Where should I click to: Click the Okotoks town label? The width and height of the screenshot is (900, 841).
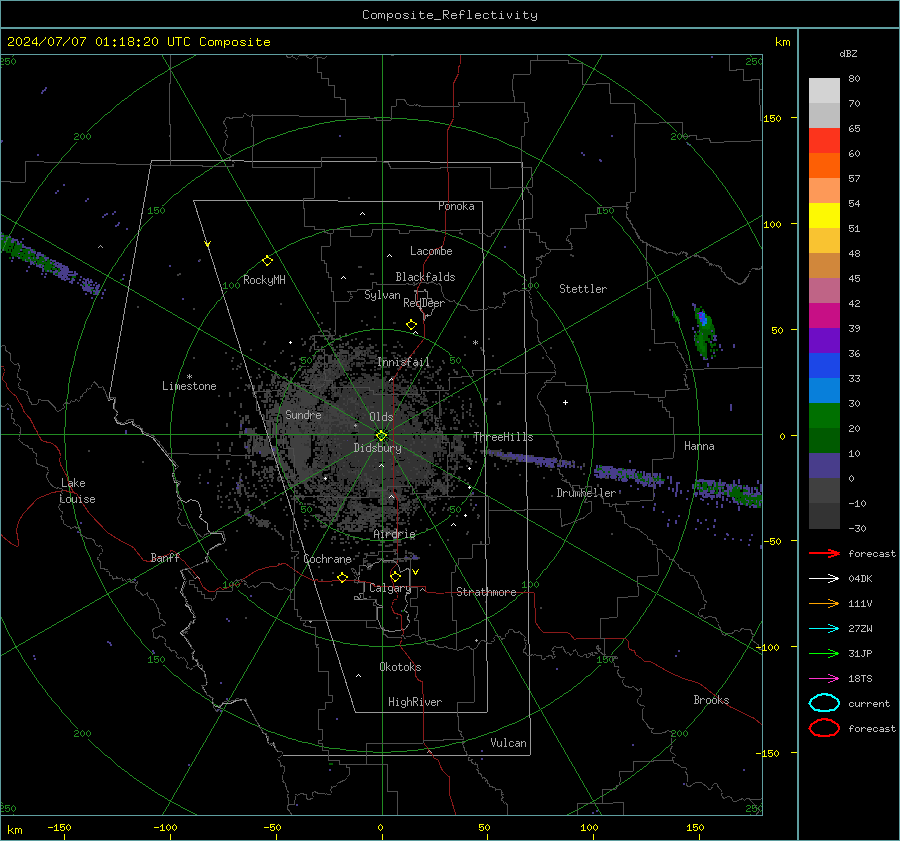[400, 667]
